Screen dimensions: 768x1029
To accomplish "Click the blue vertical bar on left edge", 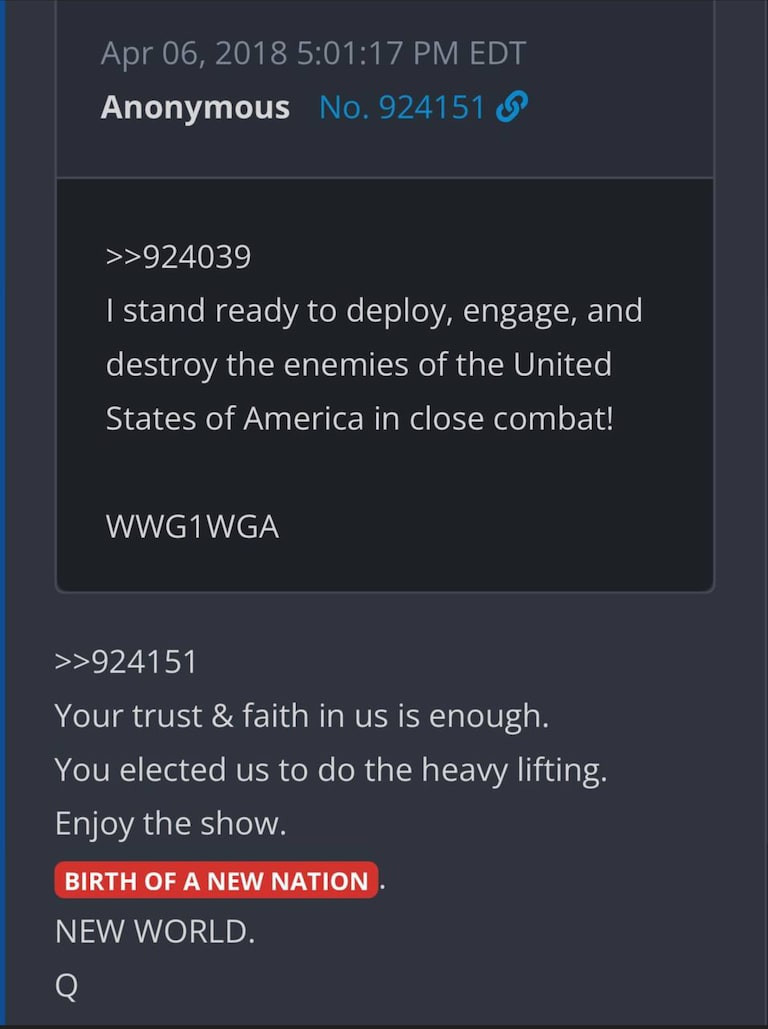I will 3,512.
